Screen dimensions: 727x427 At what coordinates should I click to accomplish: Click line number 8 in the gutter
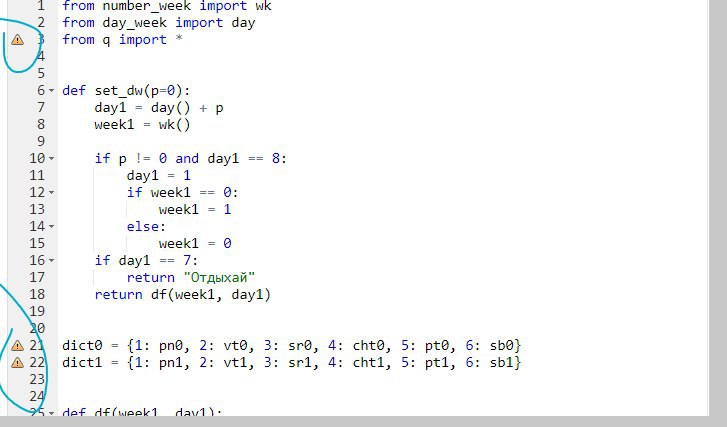41,124
